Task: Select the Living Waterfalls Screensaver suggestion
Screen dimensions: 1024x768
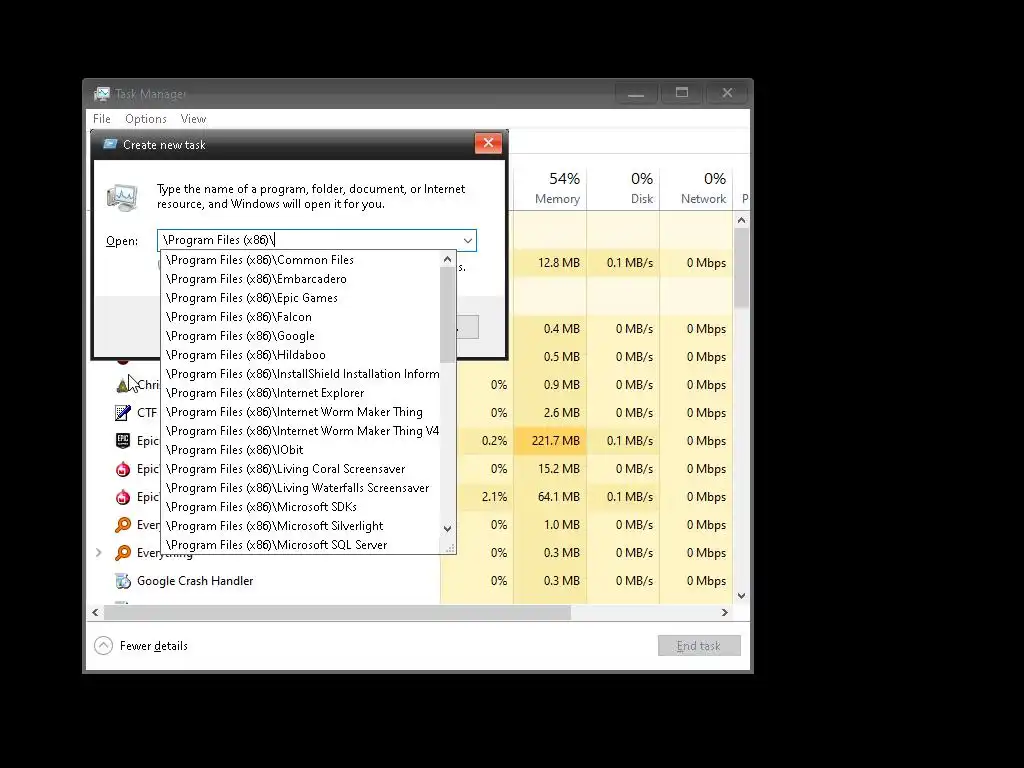Action: point(300,487)
